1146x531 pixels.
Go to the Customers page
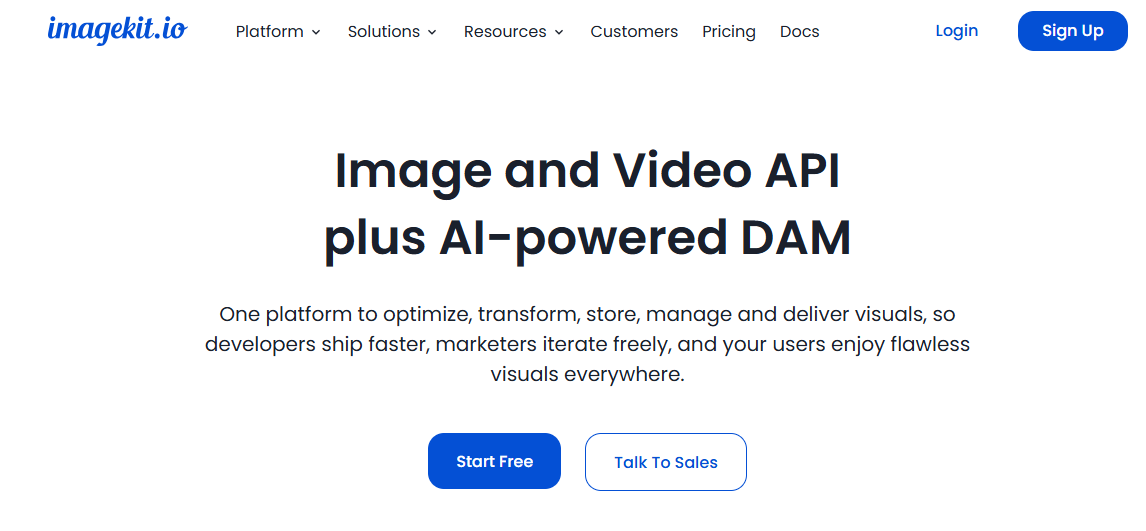click(634, 31)
